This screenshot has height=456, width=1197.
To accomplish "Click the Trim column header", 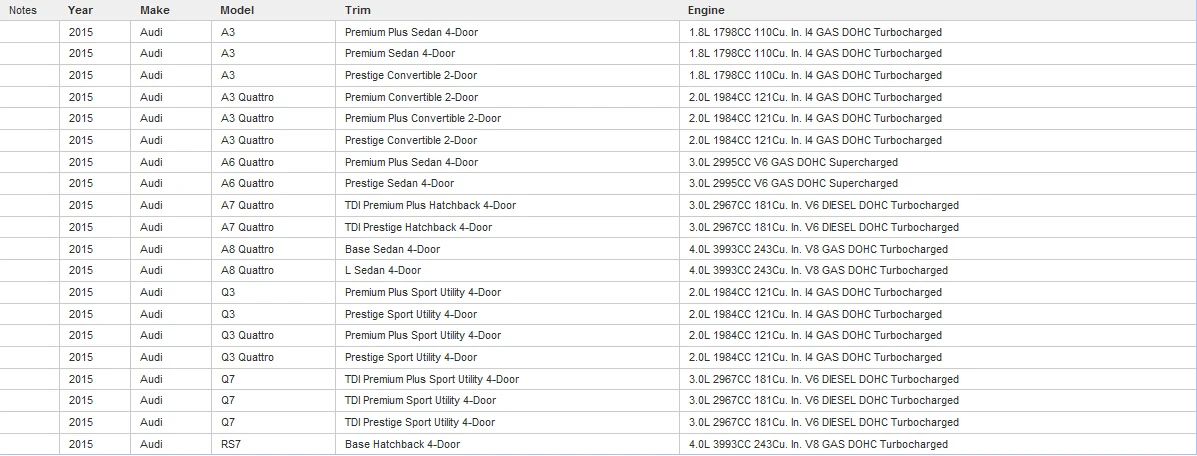I will click(x=357, y=10).
